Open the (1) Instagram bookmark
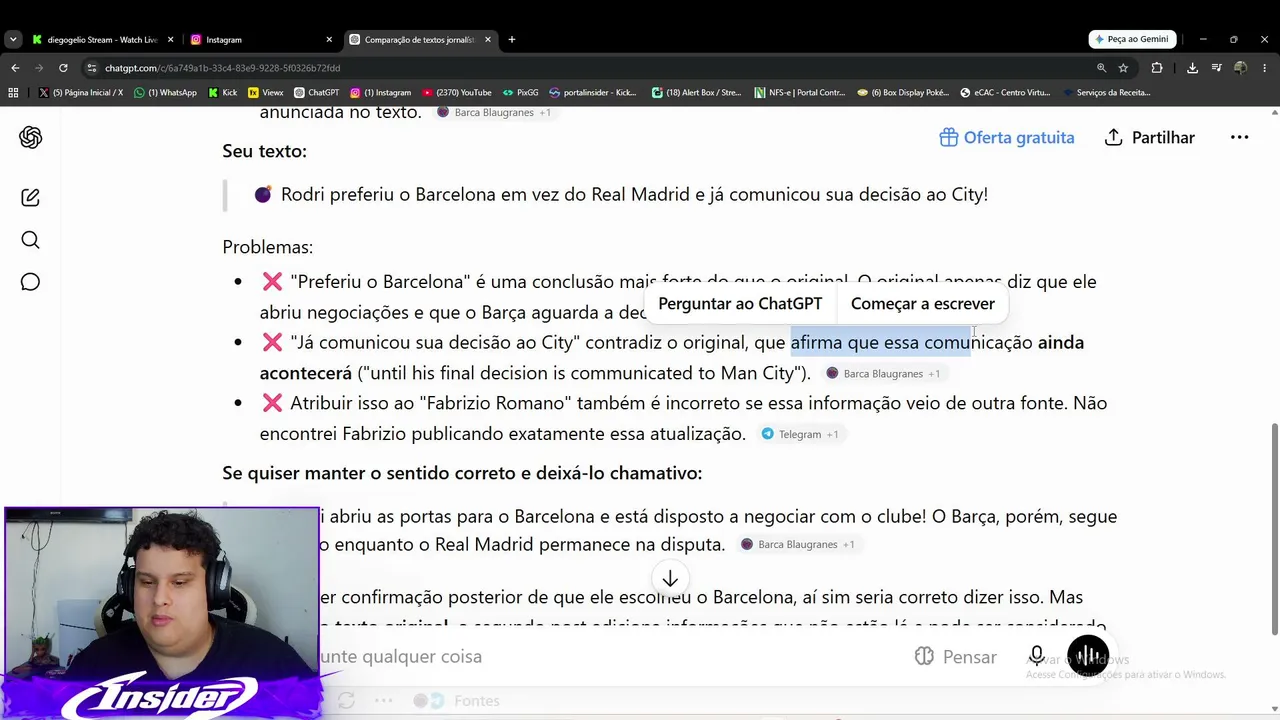The width and height of the screenshot is (1280, 720). click(381, 93)
